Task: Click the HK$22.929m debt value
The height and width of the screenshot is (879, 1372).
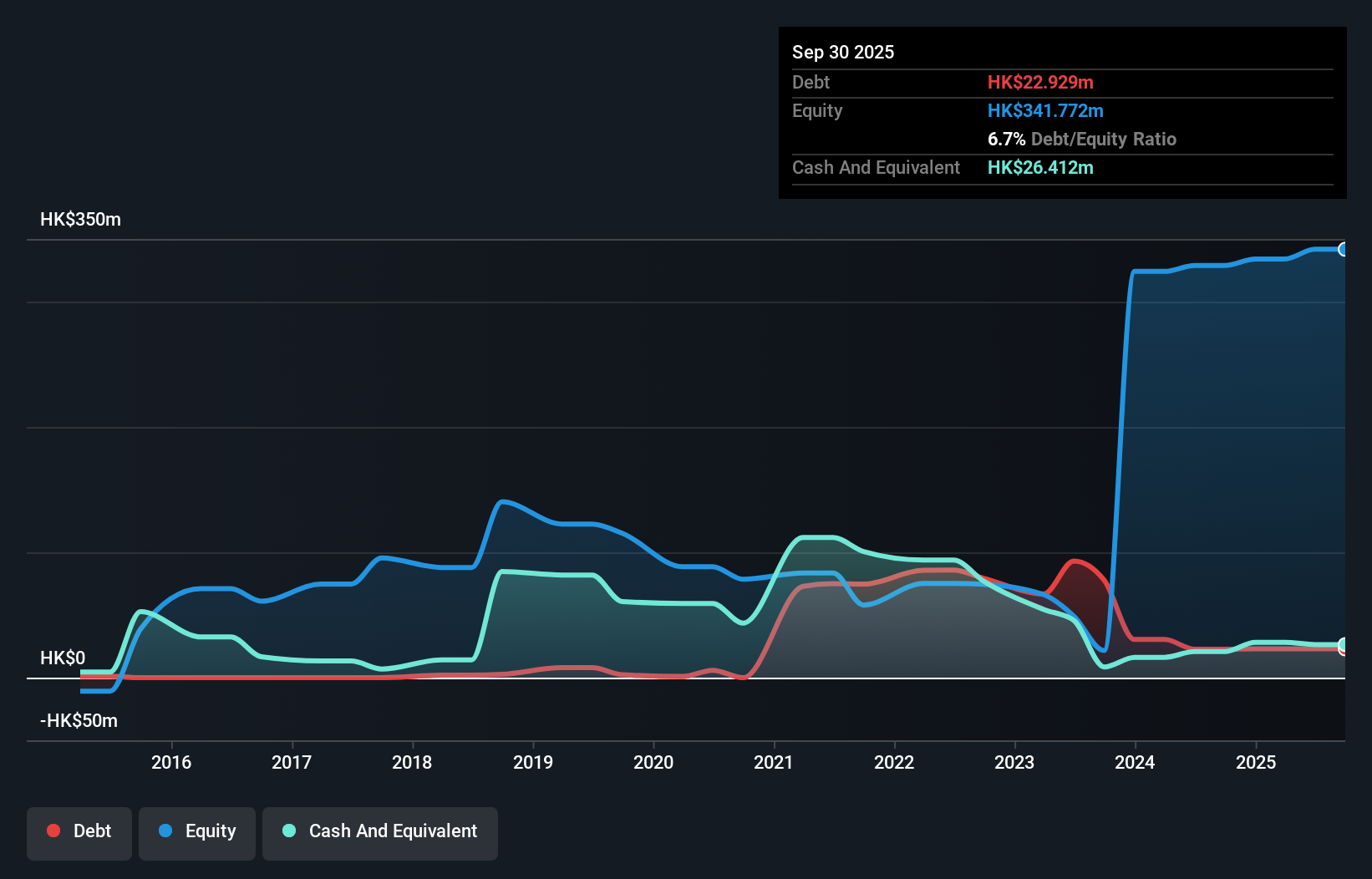Action: [1040, 82]
